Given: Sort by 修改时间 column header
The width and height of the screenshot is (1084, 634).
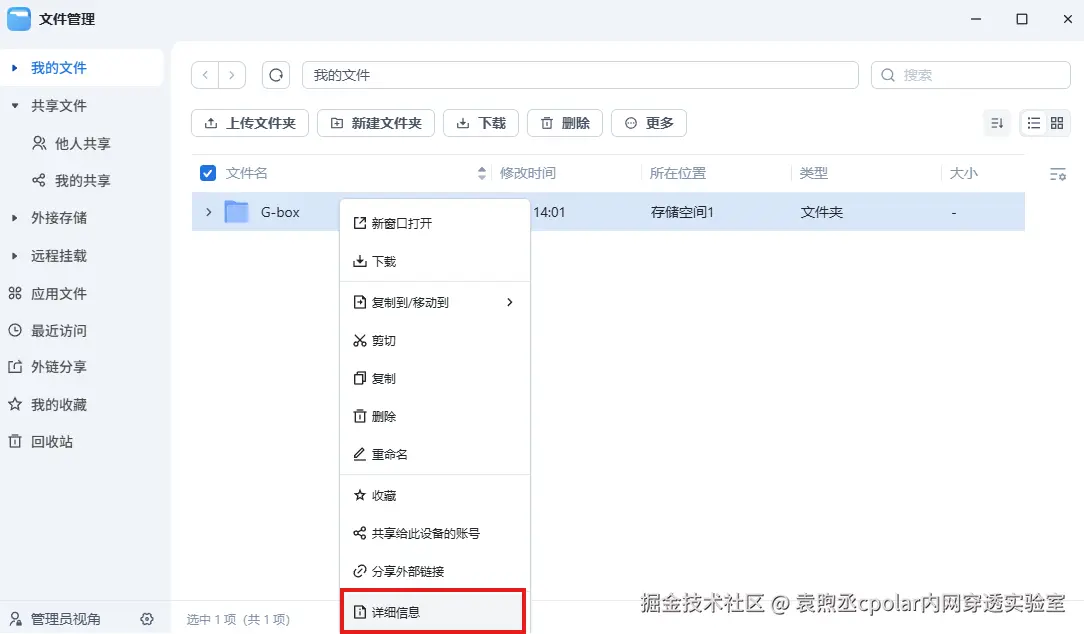Looking at the screenshot, I should click(527, 173).
